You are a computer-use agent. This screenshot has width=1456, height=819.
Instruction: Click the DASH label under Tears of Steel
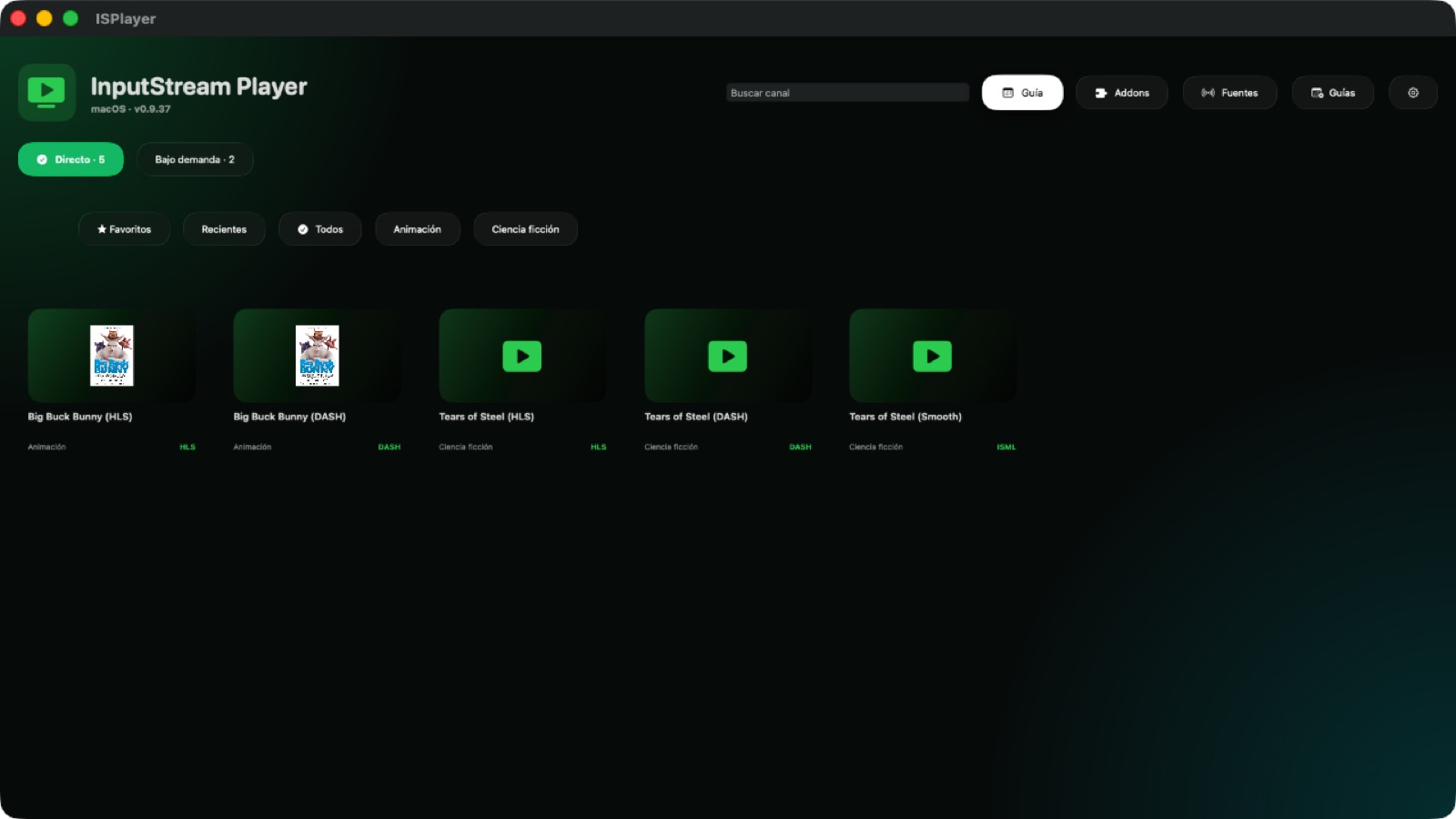[801, 447]
